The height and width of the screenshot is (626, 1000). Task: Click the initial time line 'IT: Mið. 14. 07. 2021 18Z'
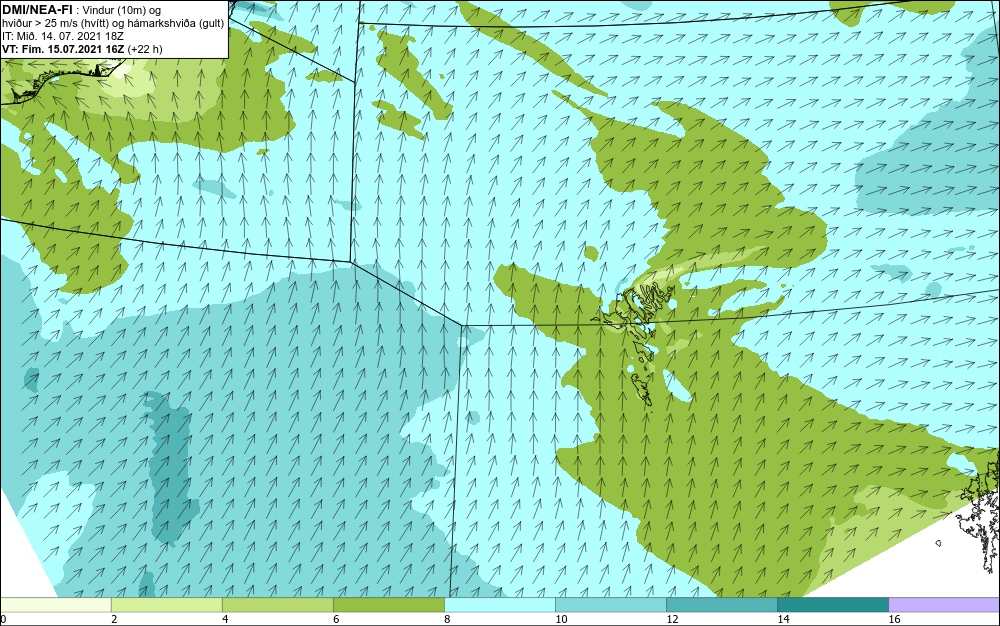[63, 36]
